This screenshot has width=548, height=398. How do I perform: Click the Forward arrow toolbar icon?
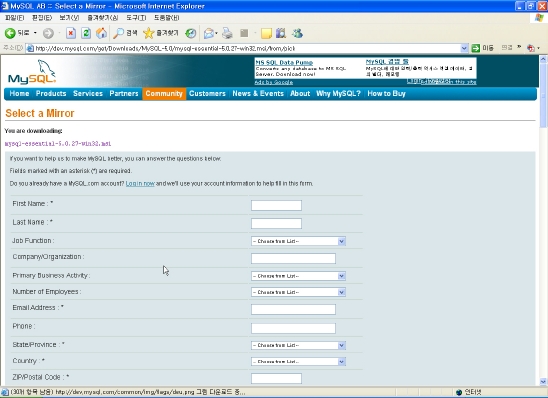[48, 33]
